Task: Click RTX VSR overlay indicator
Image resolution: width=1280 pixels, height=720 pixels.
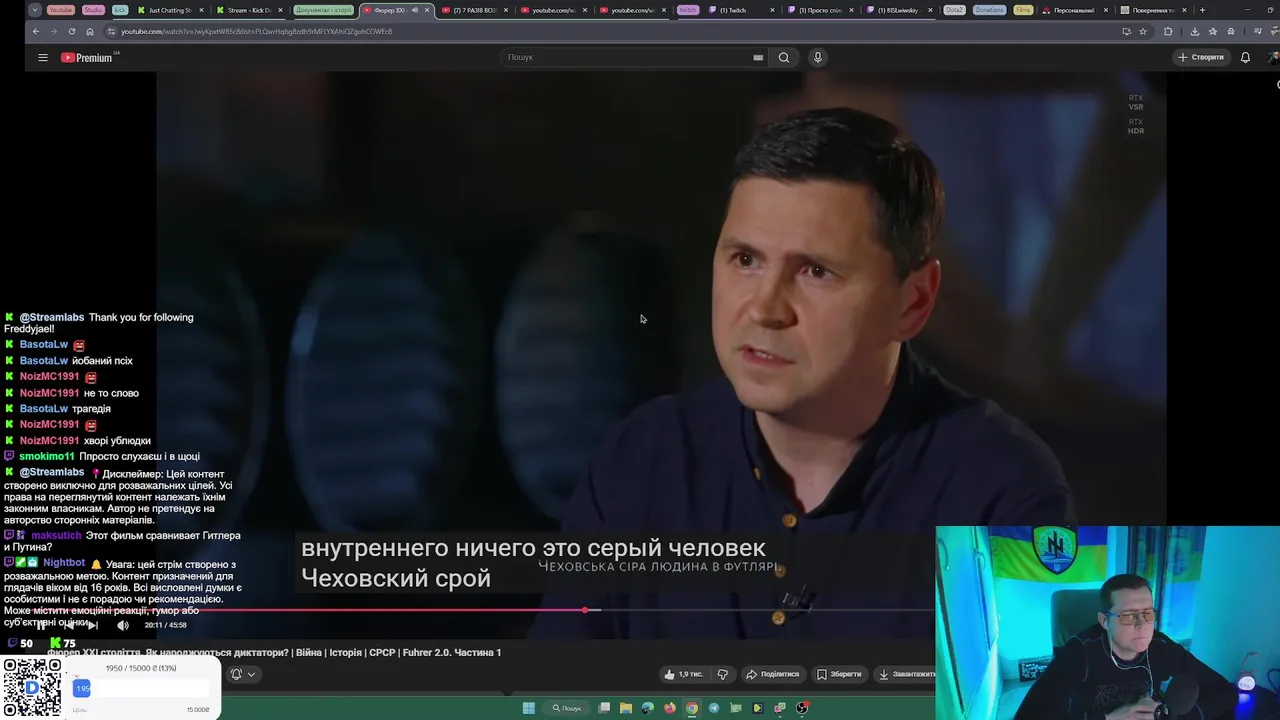Action: (1136, 102)
